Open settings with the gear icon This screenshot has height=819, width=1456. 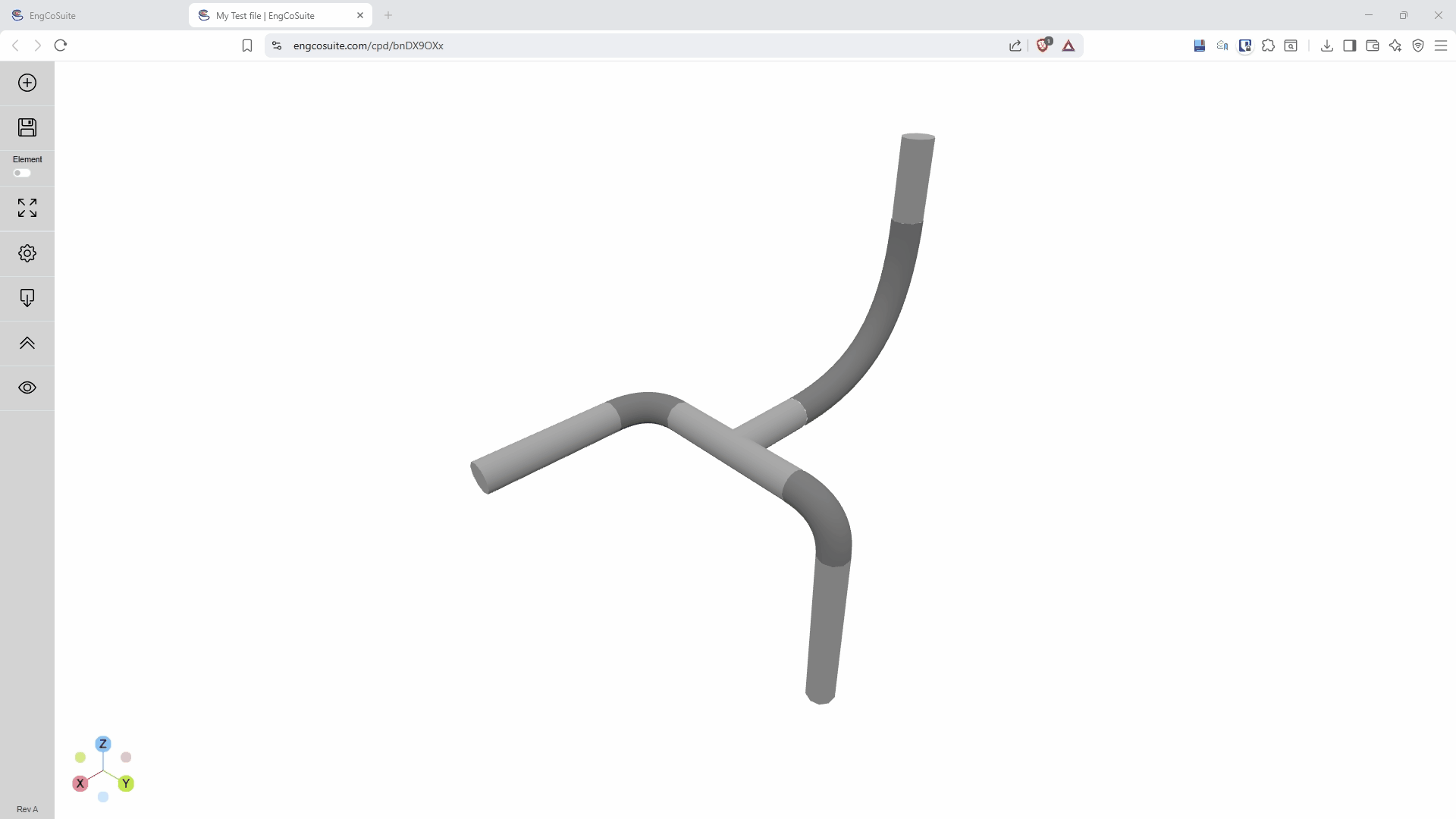point(27,253)
